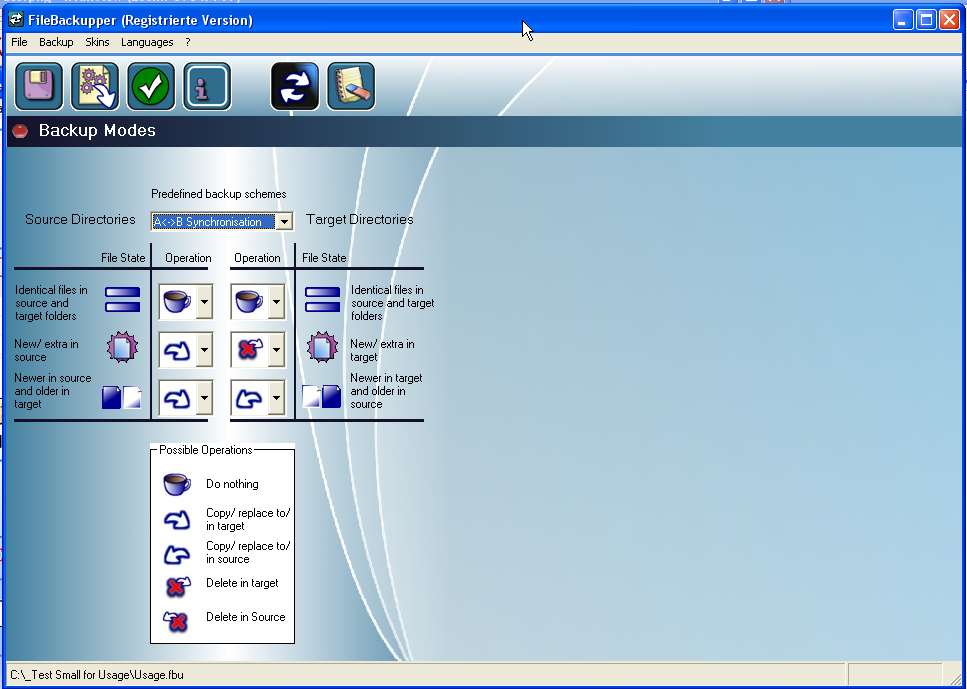967x689 pixels.
Task: Click the Copy/replace to target legend icon
Action: pos(177,520)
